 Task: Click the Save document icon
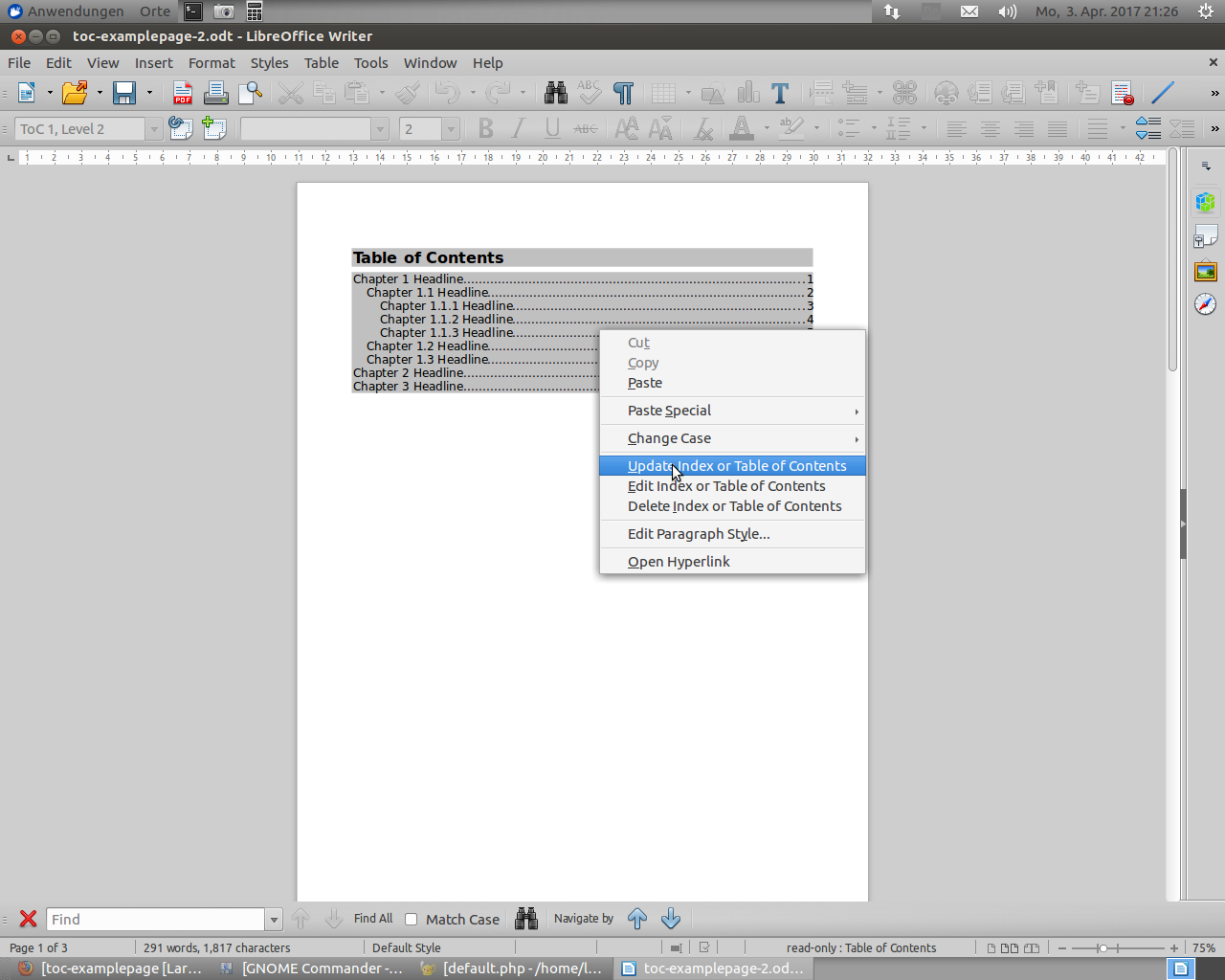point(124,93)
